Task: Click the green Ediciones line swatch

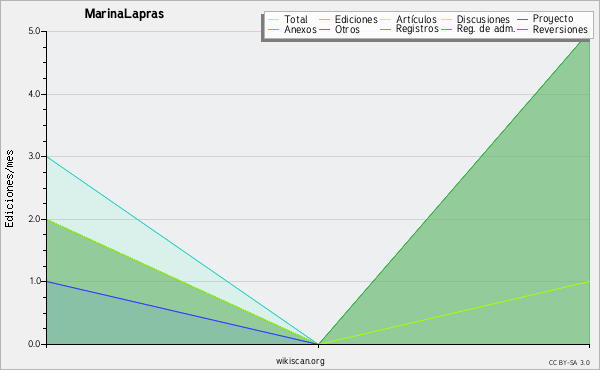Action: click(324, 19)
